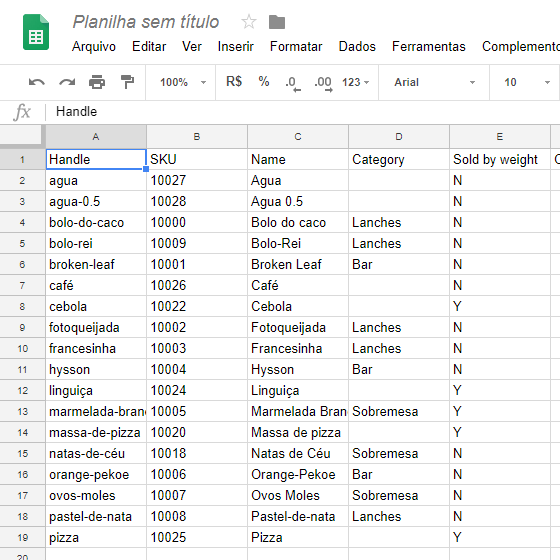Select the Handle cell A1
The width and height of the screenshot is (560, 560).
click(96, 159)
